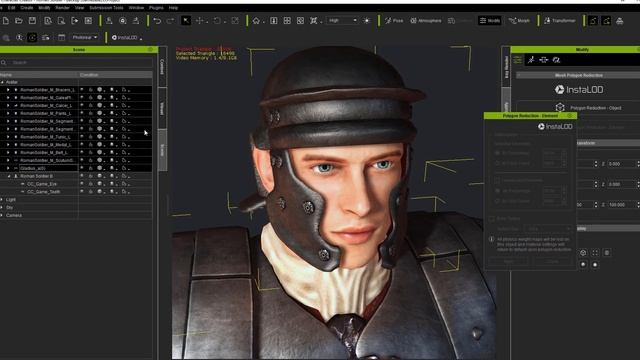The width and height of the screenshot is (640, 360).
Task: Activate the Select arrow tool
Action: point(186,20)
